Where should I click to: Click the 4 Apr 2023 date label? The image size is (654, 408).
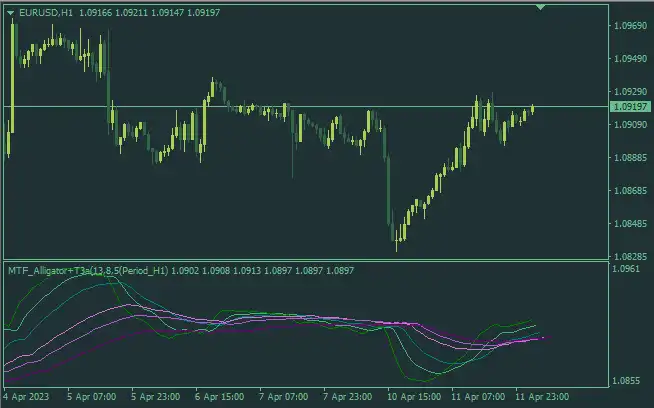pyautogui.click(x=27, y=395)
